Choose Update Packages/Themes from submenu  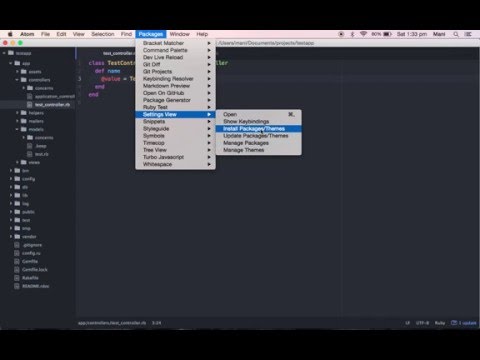tap(259, 136)
